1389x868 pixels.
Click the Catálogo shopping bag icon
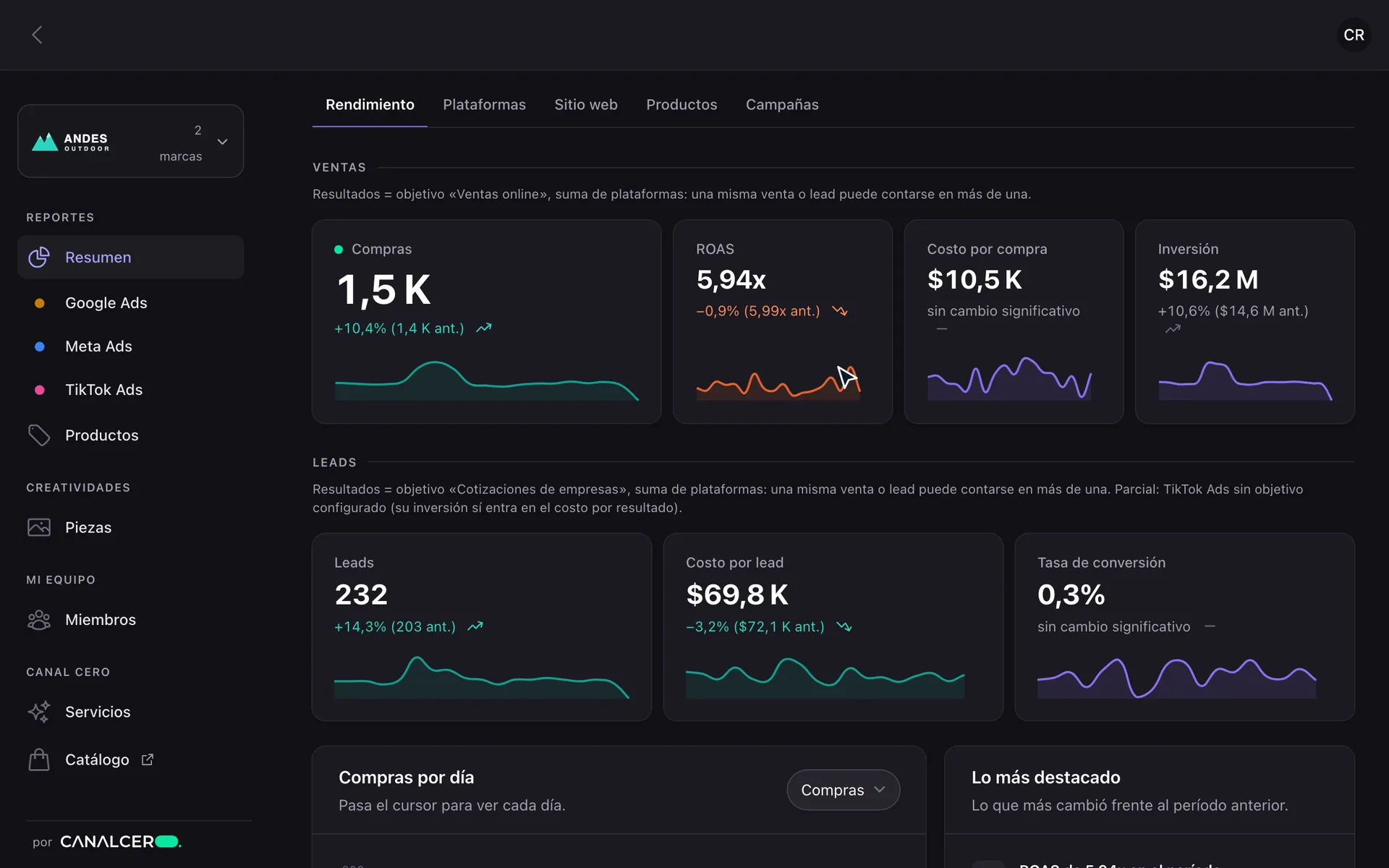39,759
